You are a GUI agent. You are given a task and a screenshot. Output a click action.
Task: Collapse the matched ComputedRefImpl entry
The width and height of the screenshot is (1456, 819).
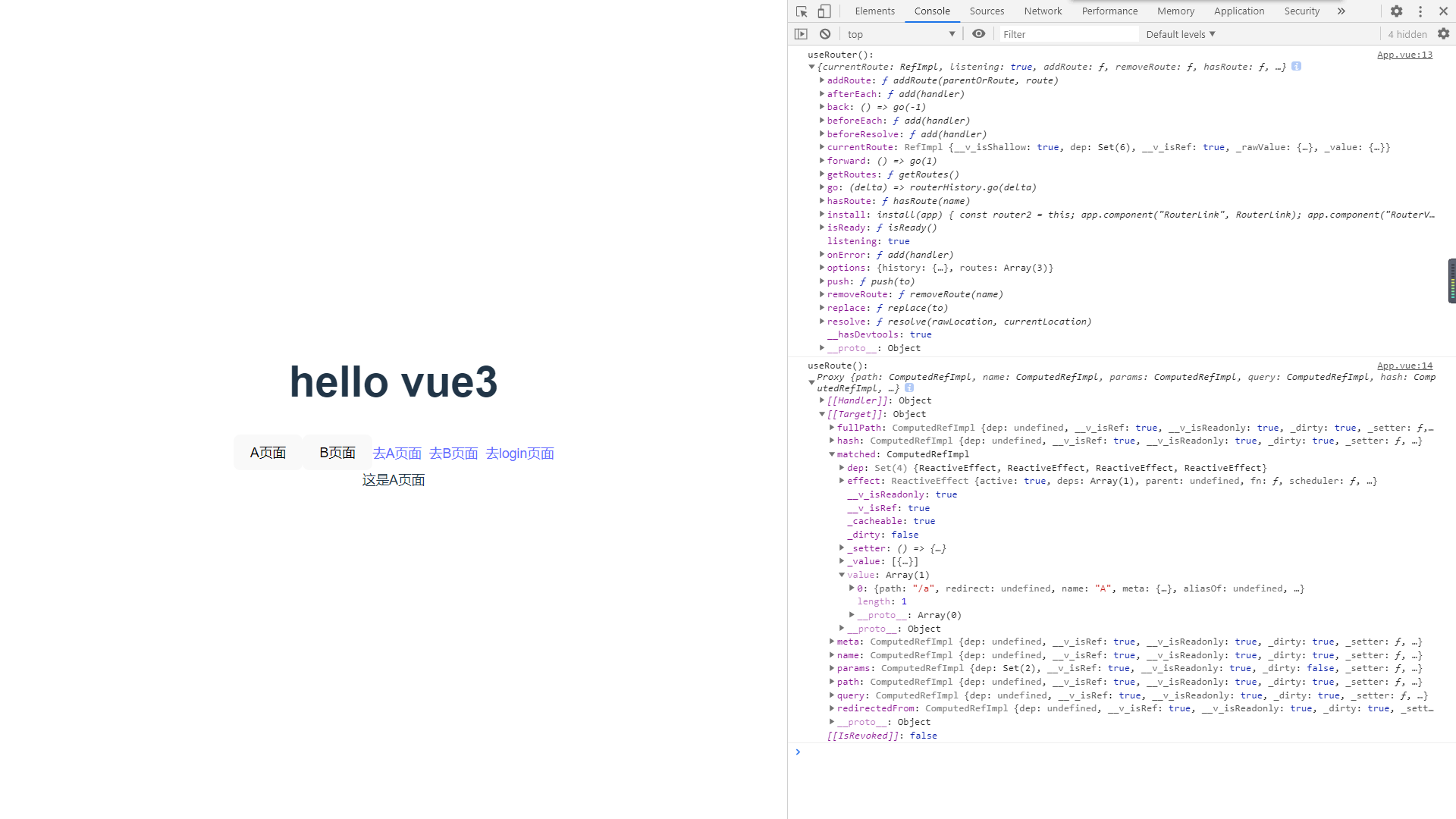tap(832, 454)
